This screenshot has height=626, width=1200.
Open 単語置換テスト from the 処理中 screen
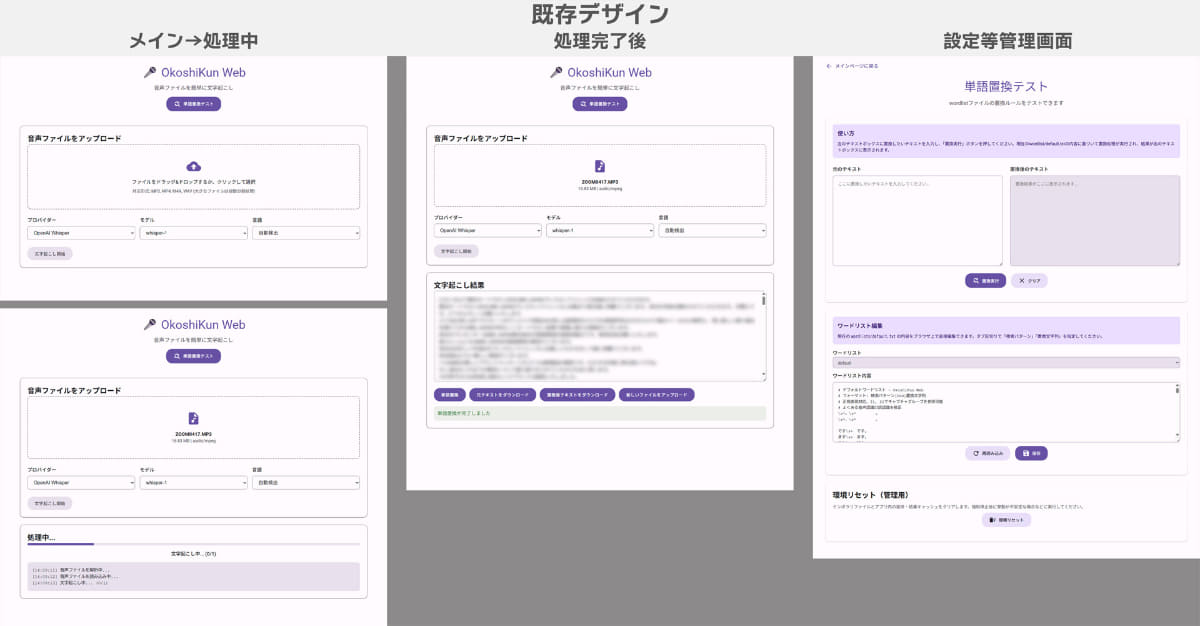(x=194, y=356)
